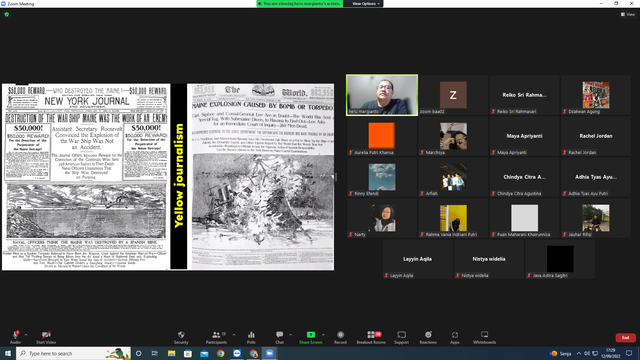Select Nistya widelia's tile
The height and width of the screenshot is (360, 640).
tap(489, 259)
